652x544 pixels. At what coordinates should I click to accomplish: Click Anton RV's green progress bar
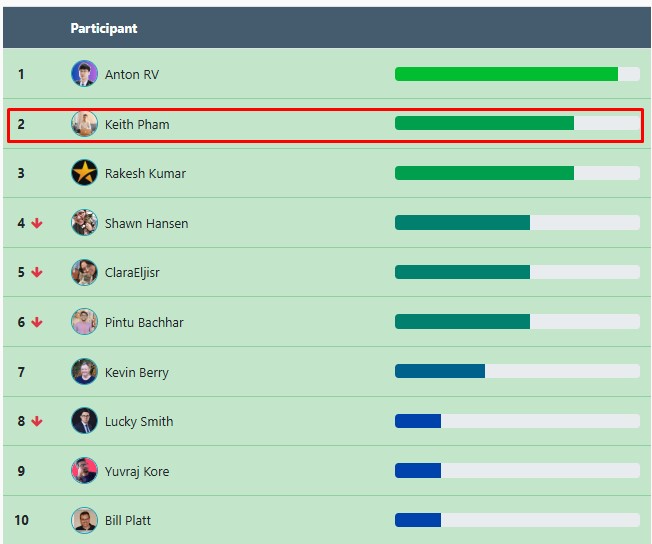(x=506, y=74)
